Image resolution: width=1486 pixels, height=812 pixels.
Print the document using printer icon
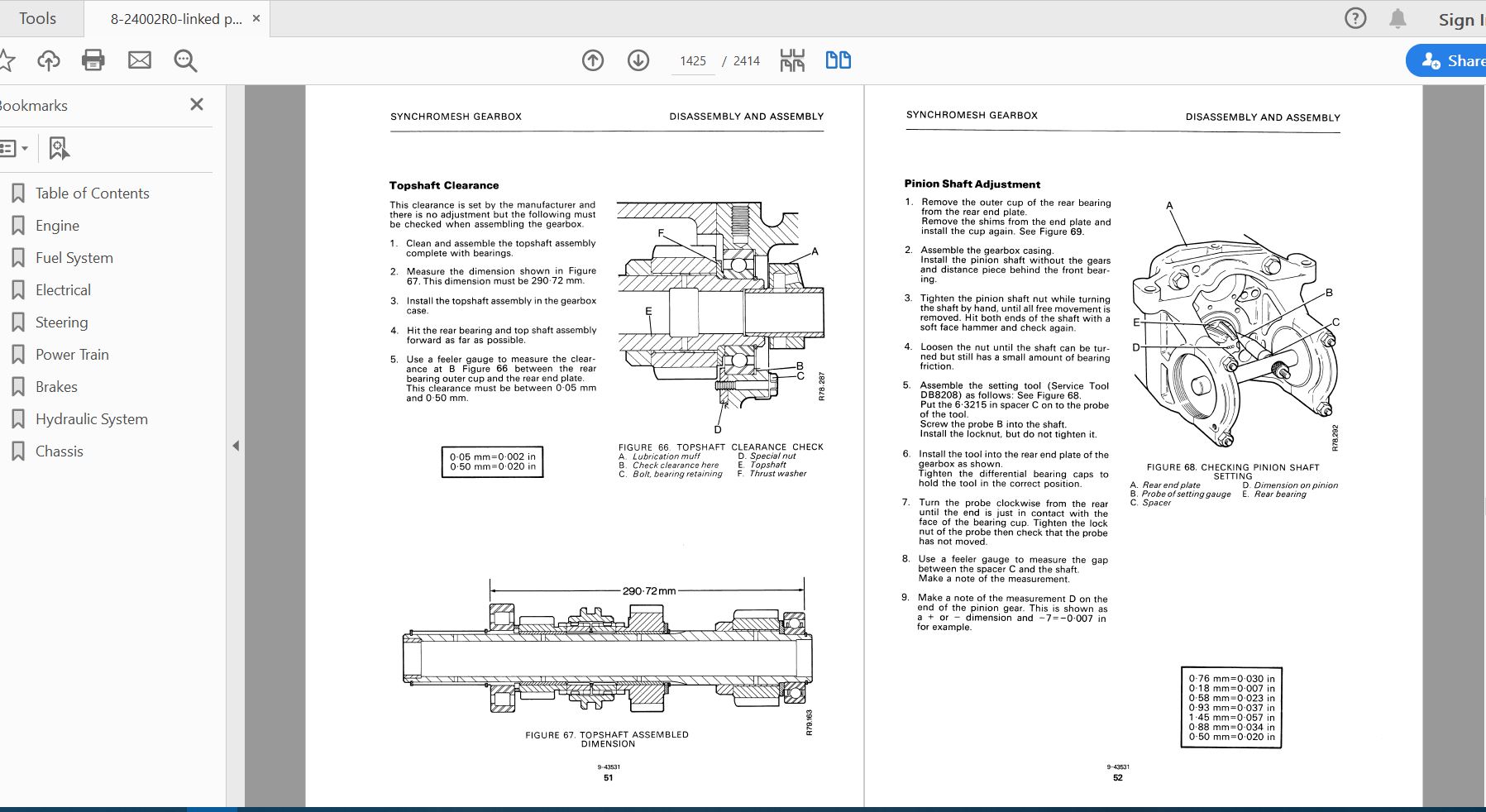(x=93, y=60)
